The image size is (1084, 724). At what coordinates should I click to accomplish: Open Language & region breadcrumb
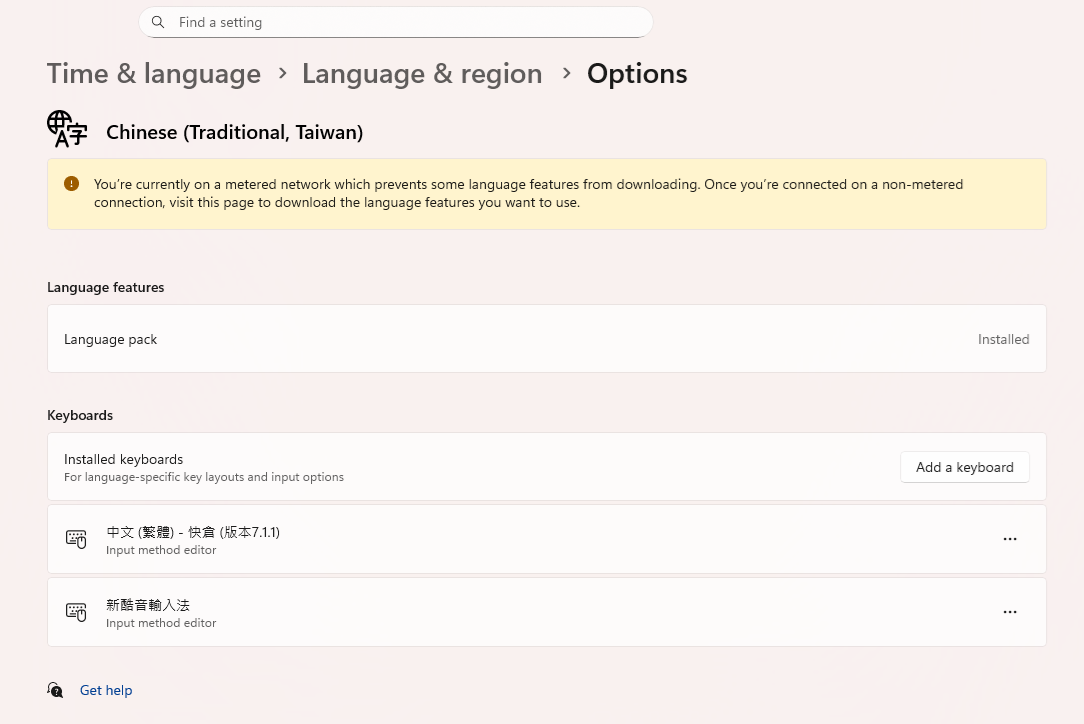[422, 73]
